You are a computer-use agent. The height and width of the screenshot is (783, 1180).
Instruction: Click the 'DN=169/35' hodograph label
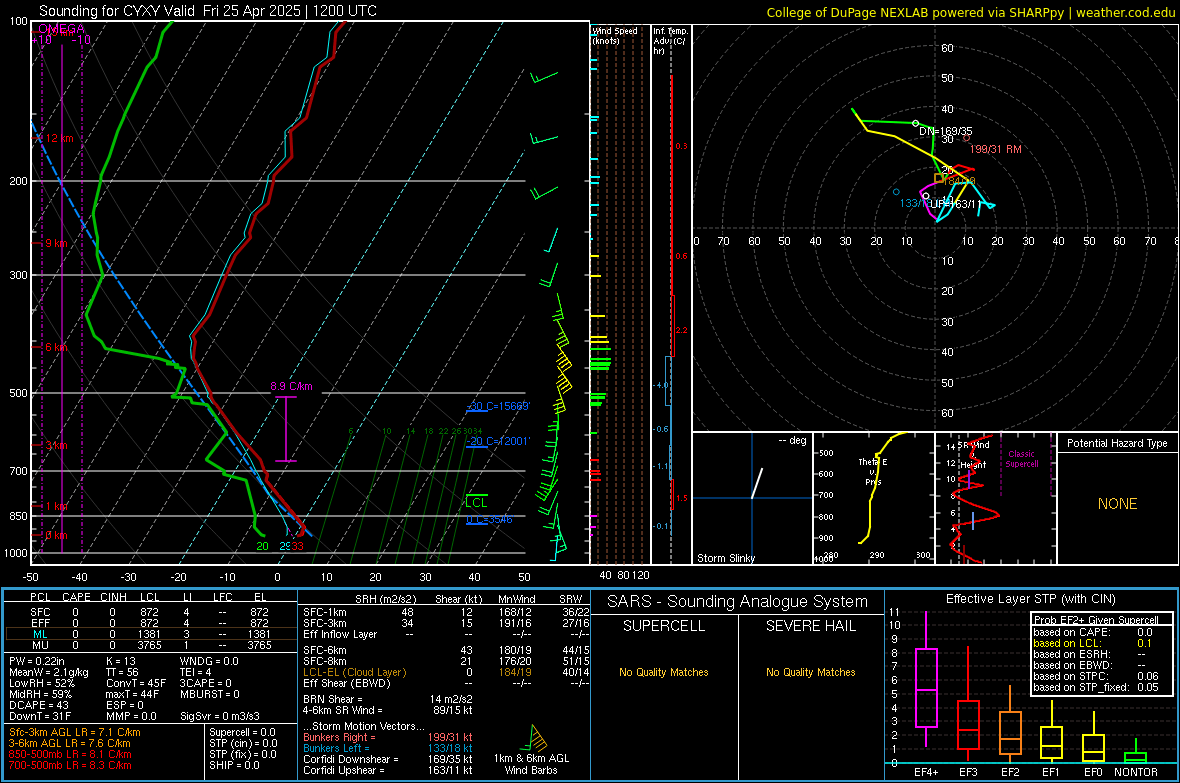(x=945, y=131)
